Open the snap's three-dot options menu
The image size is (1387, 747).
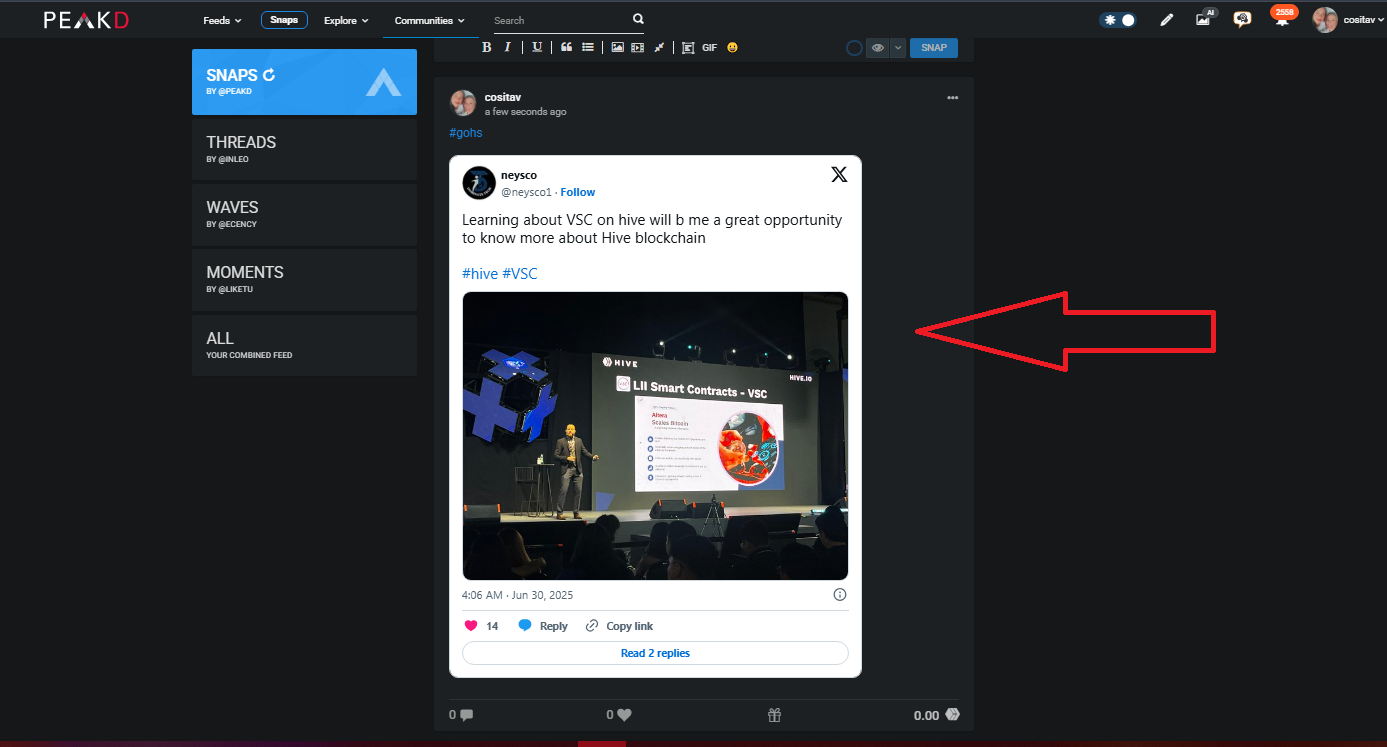click(953, 97)
